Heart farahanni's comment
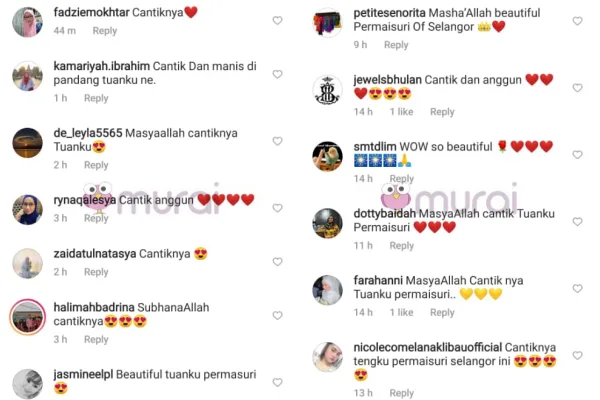The width and height of the screenshot is (600, 400). (x=577, y=289)
